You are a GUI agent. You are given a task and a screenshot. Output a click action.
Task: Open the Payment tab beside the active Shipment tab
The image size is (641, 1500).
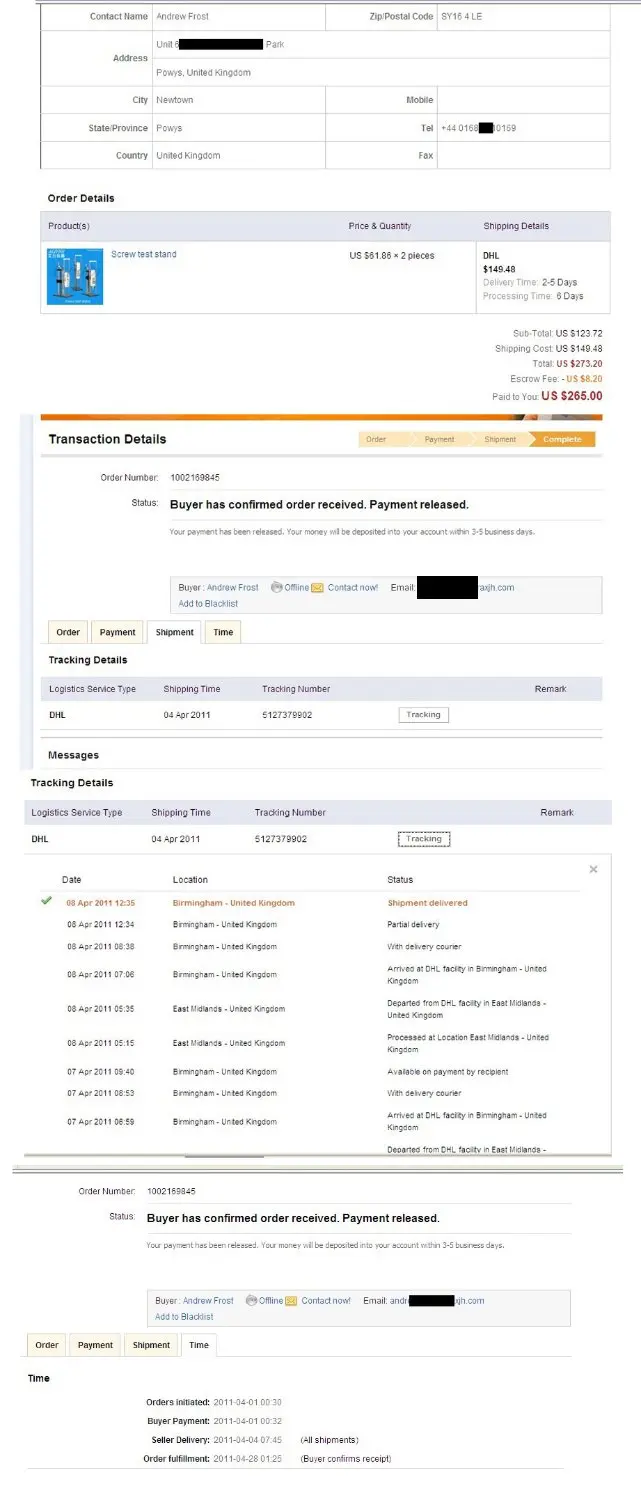117,632
